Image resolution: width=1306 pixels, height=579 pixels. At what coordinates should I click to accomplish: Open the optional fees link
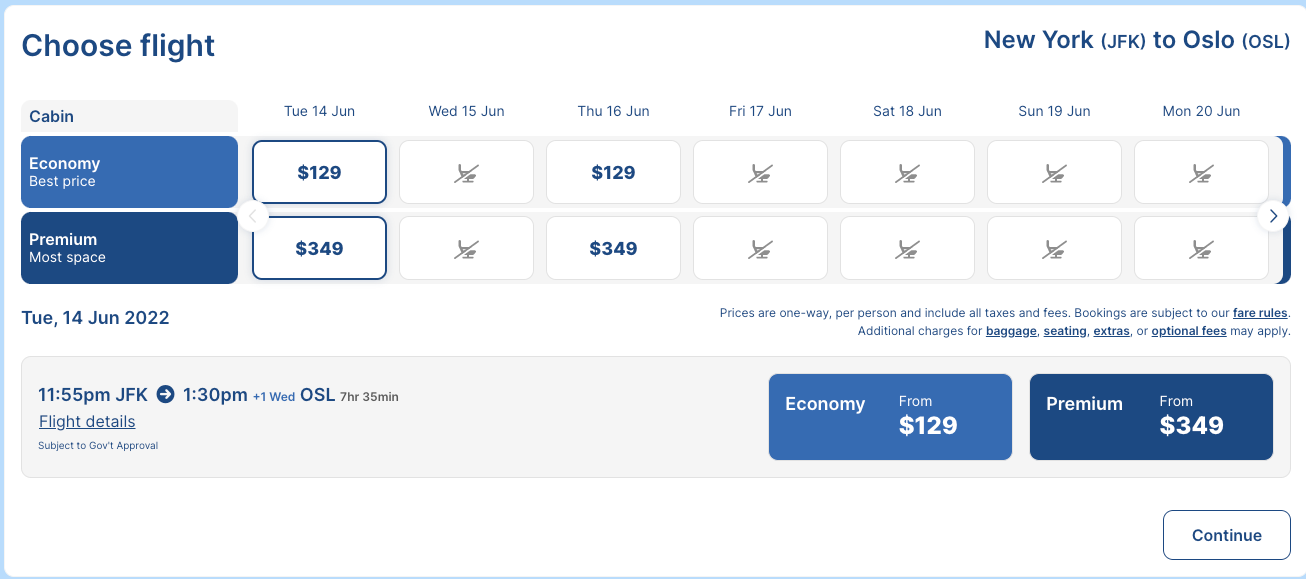1189,331
